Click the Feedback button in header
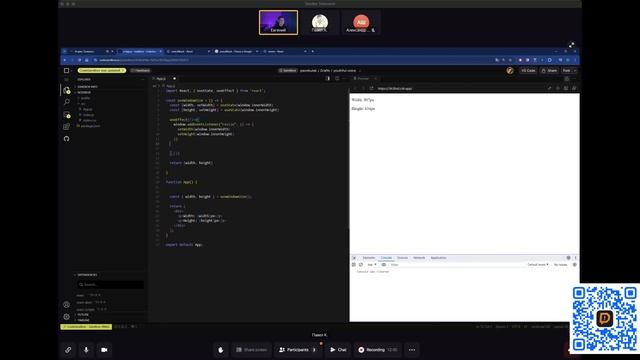The width and height of the screenshot is (640, 360). click(141, 71)
